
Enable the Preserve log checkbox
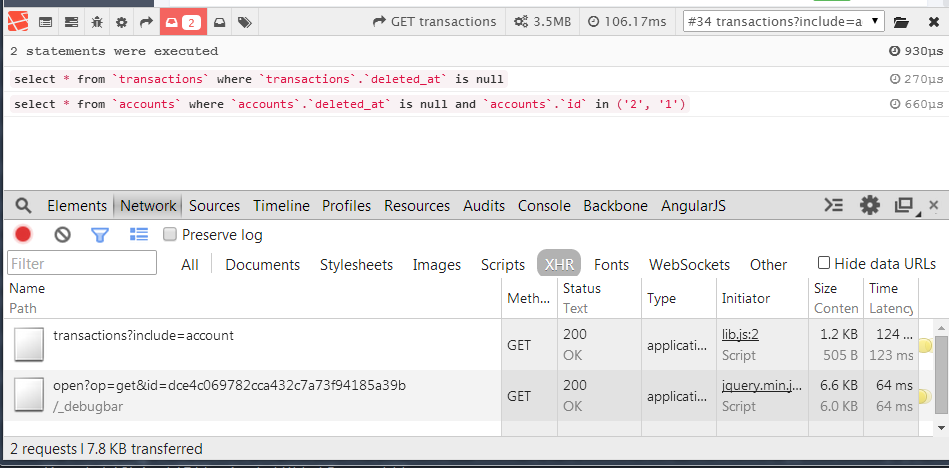coord(170,234)
